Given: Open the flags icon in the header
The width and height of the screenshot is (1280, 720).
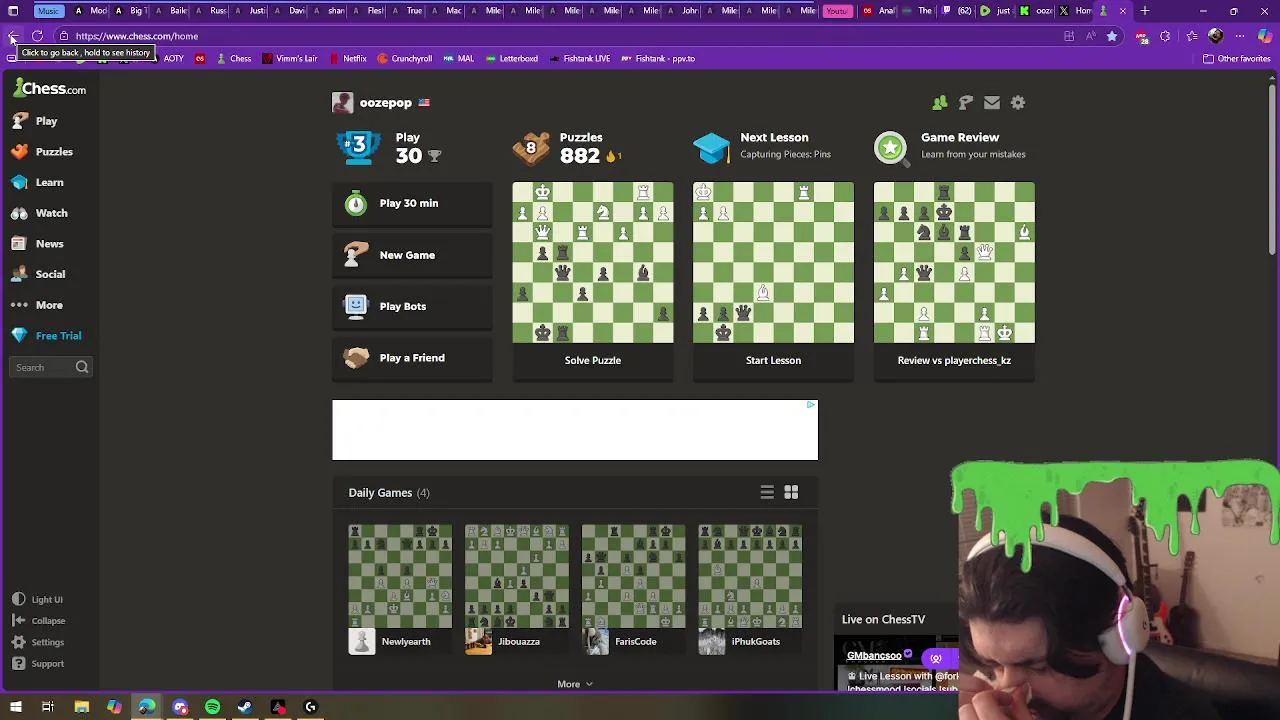Looking at the screenshot, I should pyautogui.click(x=965, y=102).
